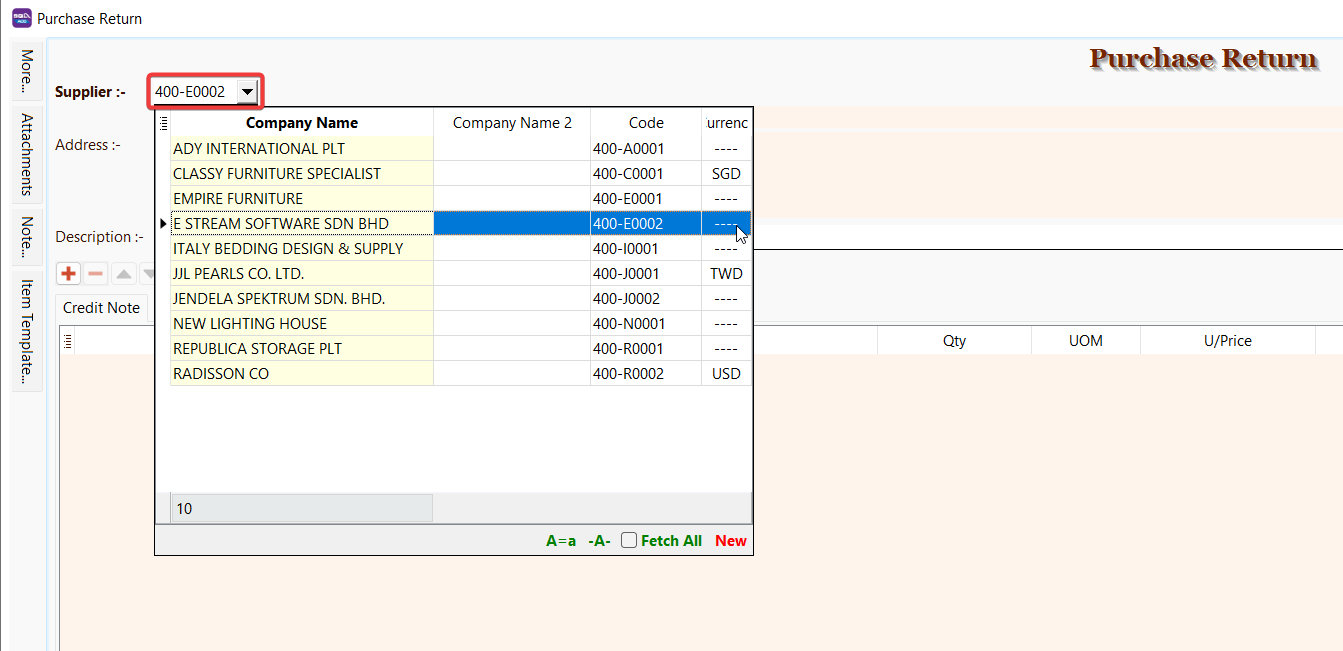Toggle the -A- partial match option
The width and height of the screenshot is (1343, 651).
coord(599,541)
